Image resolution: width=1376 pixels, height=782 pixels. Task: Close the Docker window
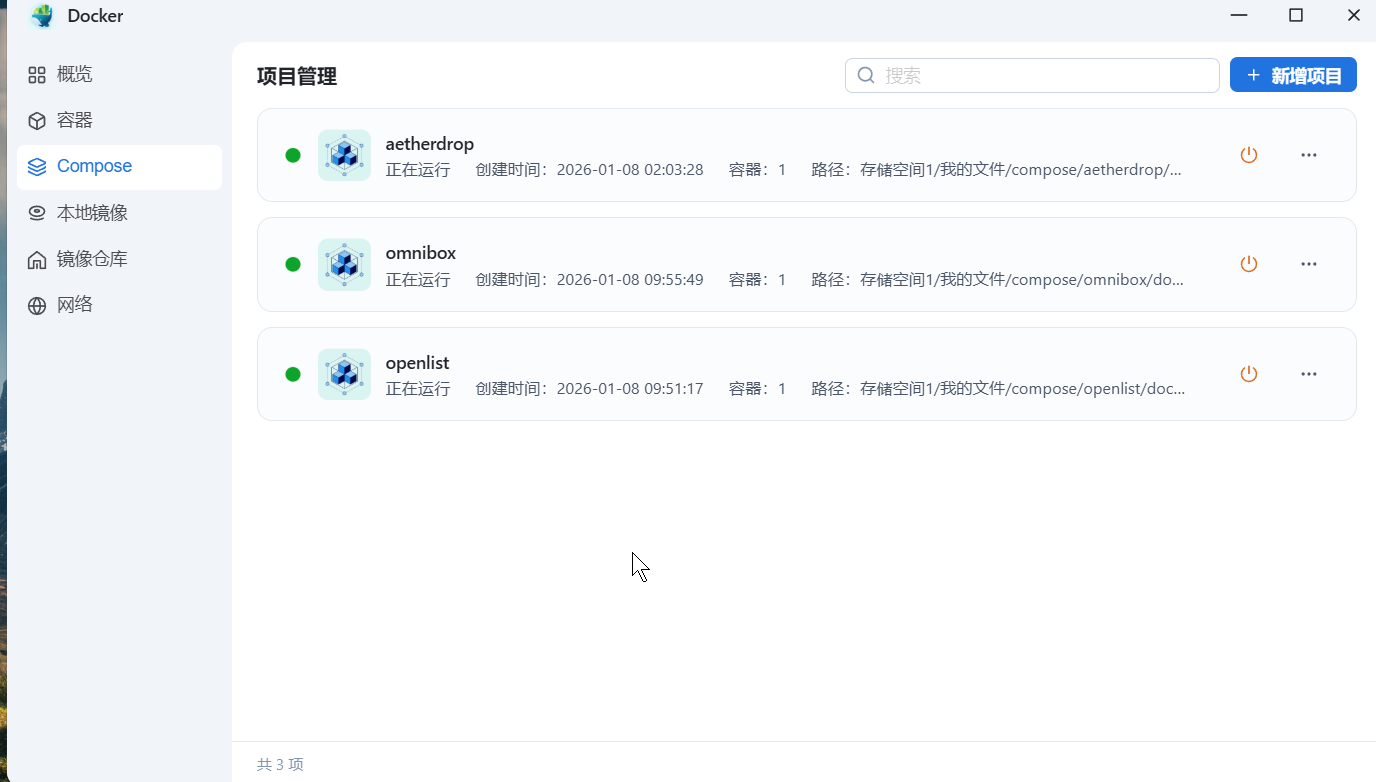click(x=1354, y=15)
